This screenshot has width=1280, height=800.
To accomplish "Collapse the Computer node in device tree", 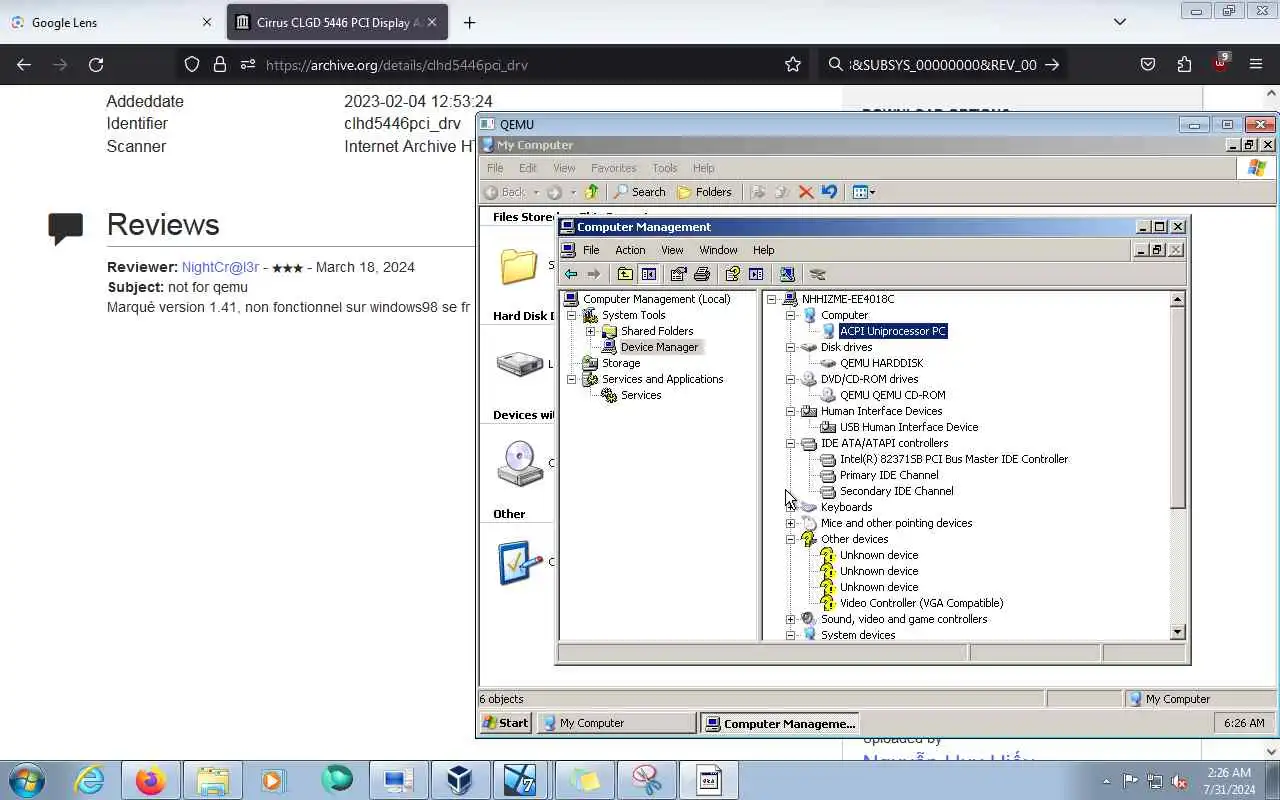I will pyautogui.click(x=790, y=315).
